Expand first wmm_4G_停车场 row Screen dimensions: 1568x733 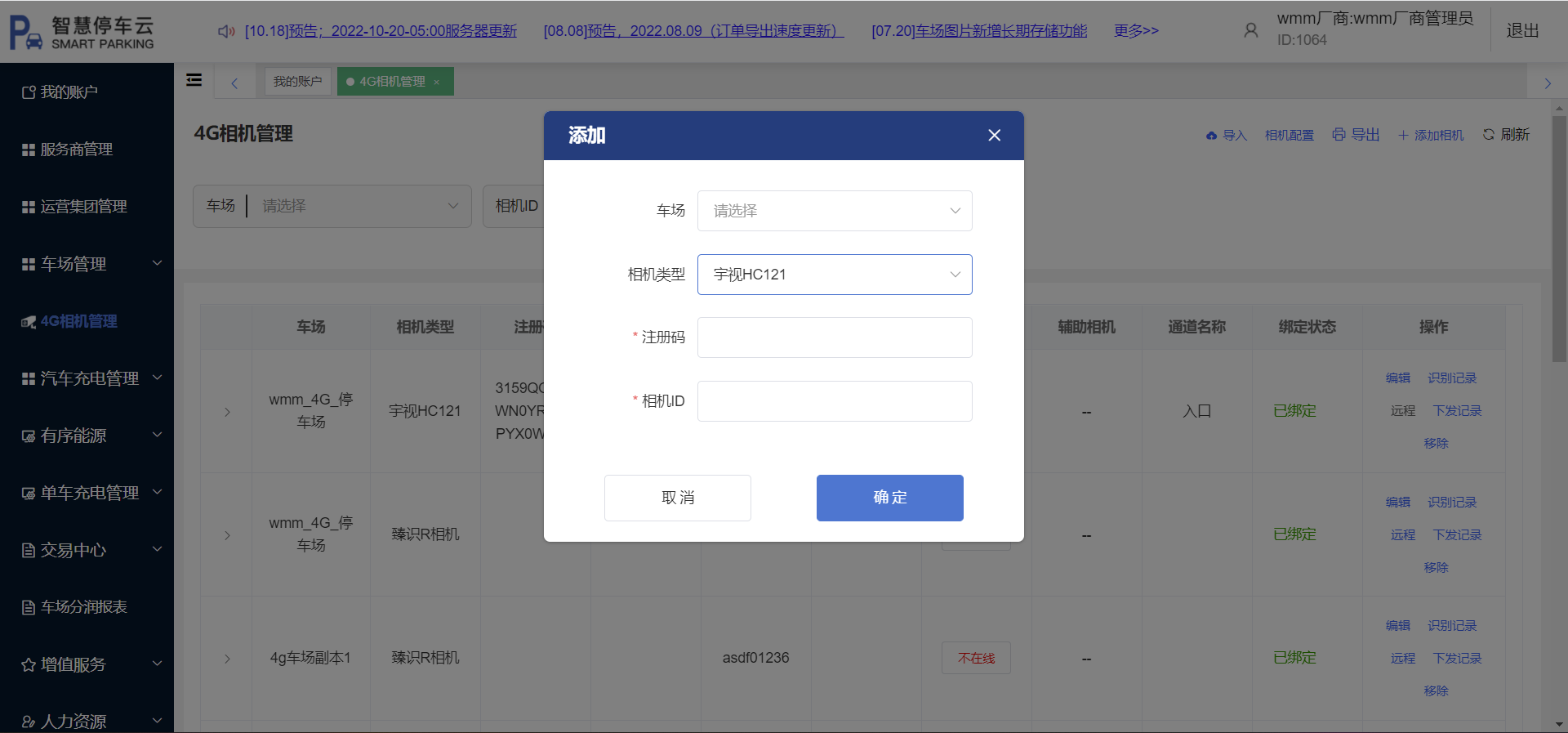(x=227, y=412)
